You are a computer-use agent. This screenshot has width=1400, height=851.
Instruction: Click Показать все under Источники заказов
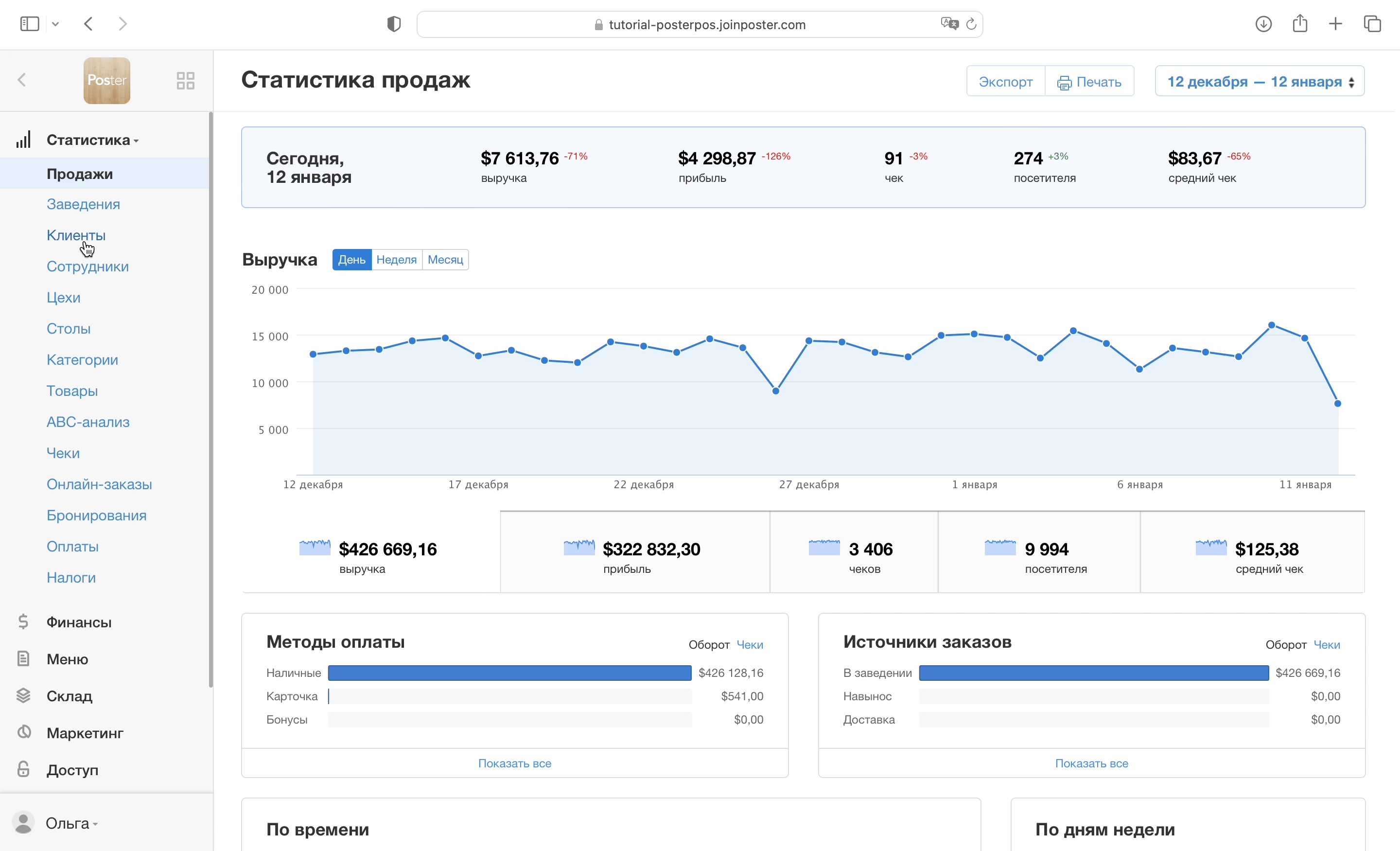click(x=1091, y=763)
